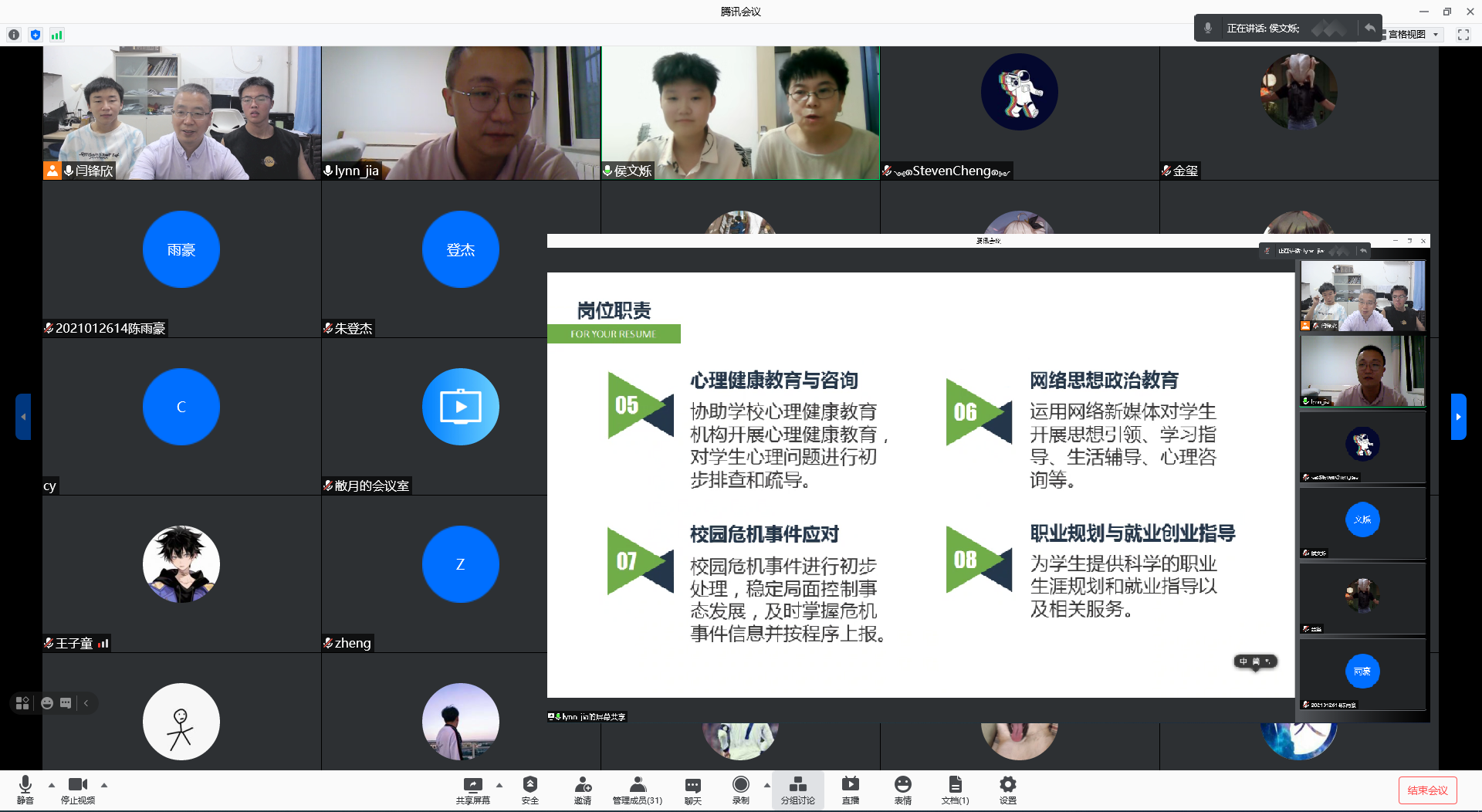Open 分组讨论 breakout rooms
This screenshot has height=812, width=1482.
tap(797, 790)
